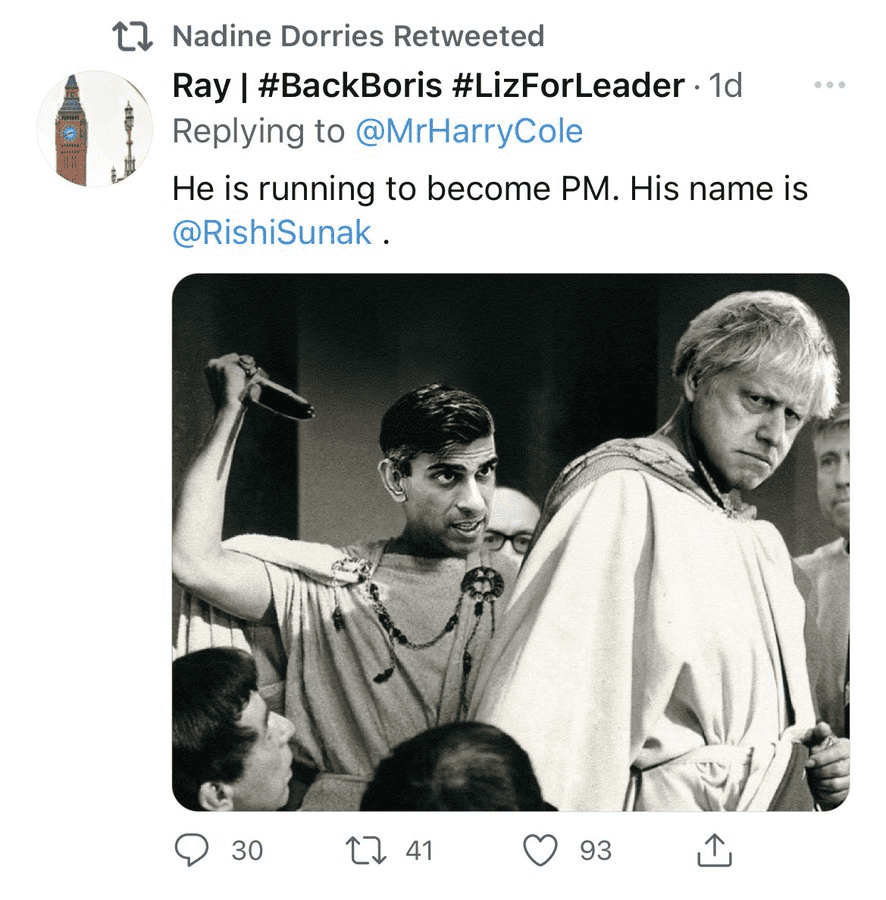Click the retweet count 41

419,851
